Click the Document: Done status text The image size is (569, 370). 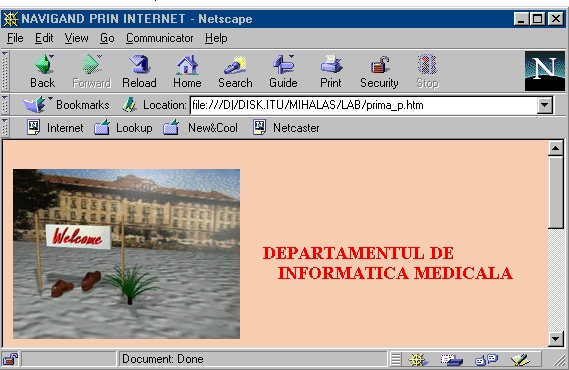click(x=163, y=359)
